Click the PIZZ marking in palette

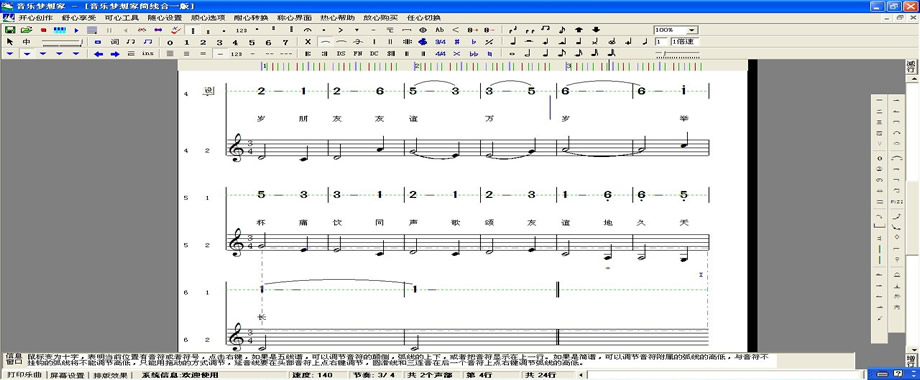point(897,202)
